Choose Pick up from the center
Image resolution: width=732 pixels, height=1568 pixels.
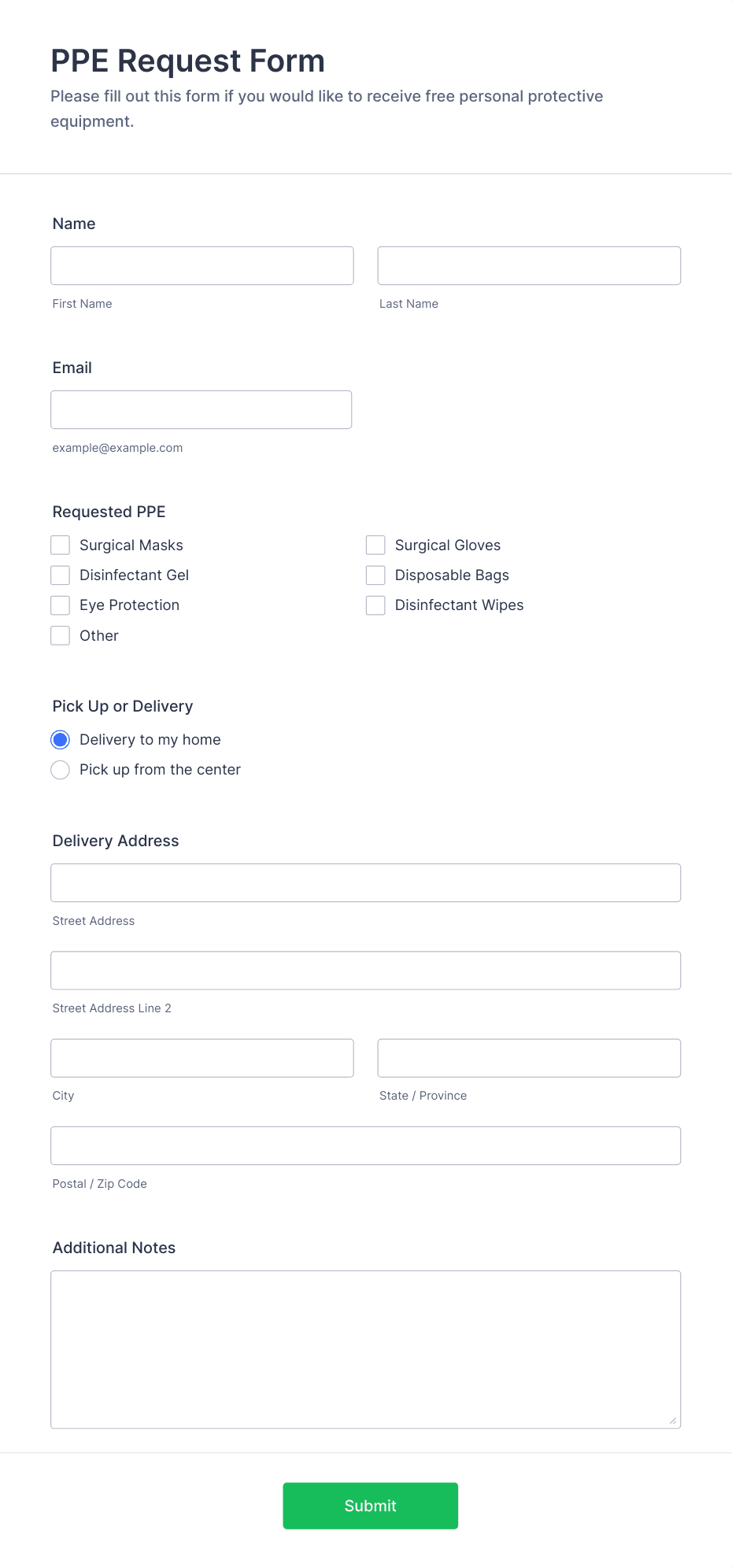point(60,770)
